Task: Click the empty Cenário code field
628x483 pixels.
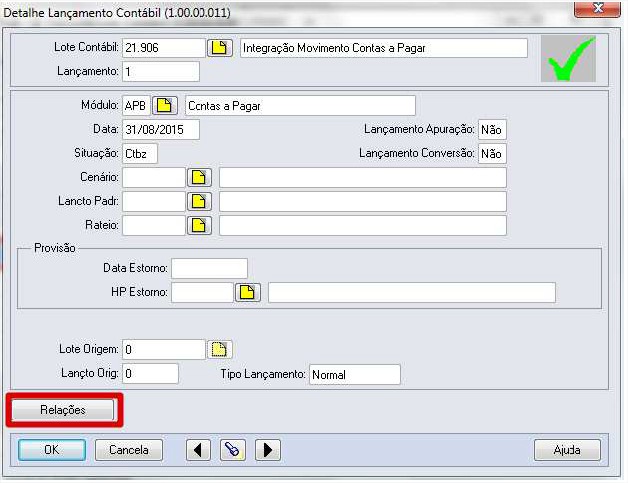Action: pos(154,177)
